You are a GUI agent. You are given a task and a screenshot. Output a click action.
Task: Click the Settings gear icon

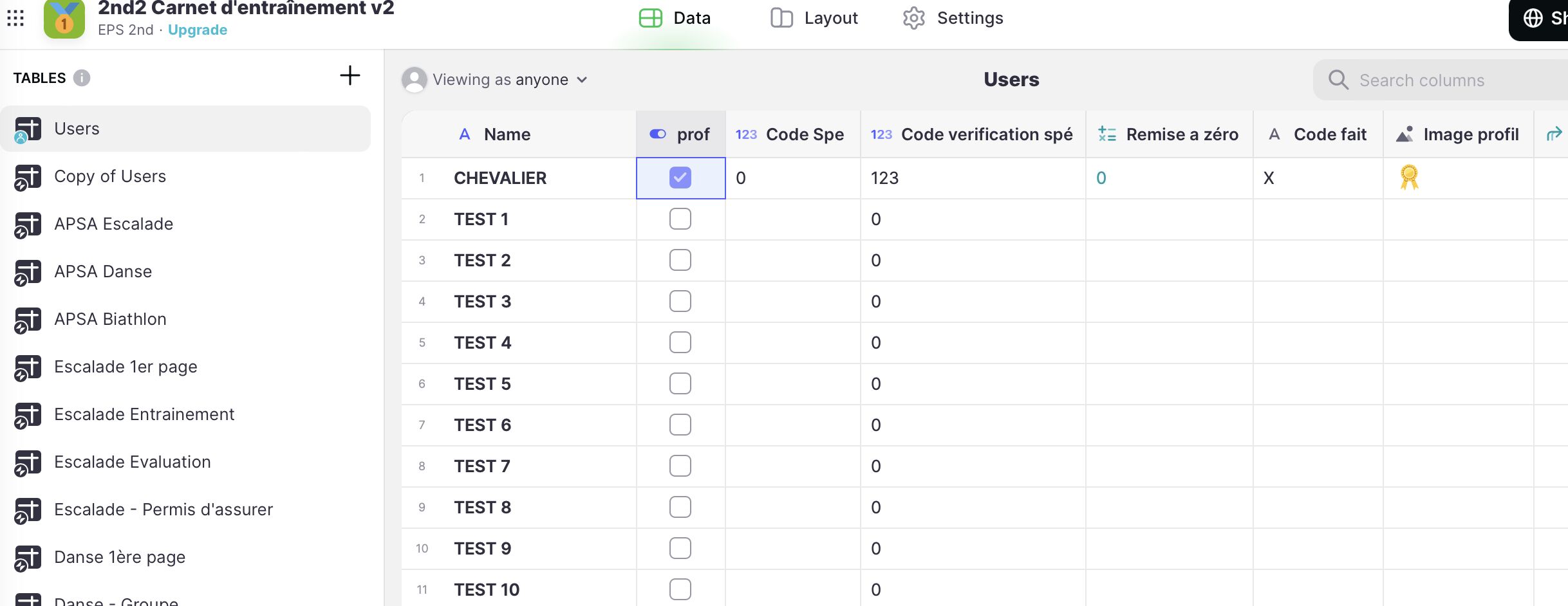click(913, 18)
